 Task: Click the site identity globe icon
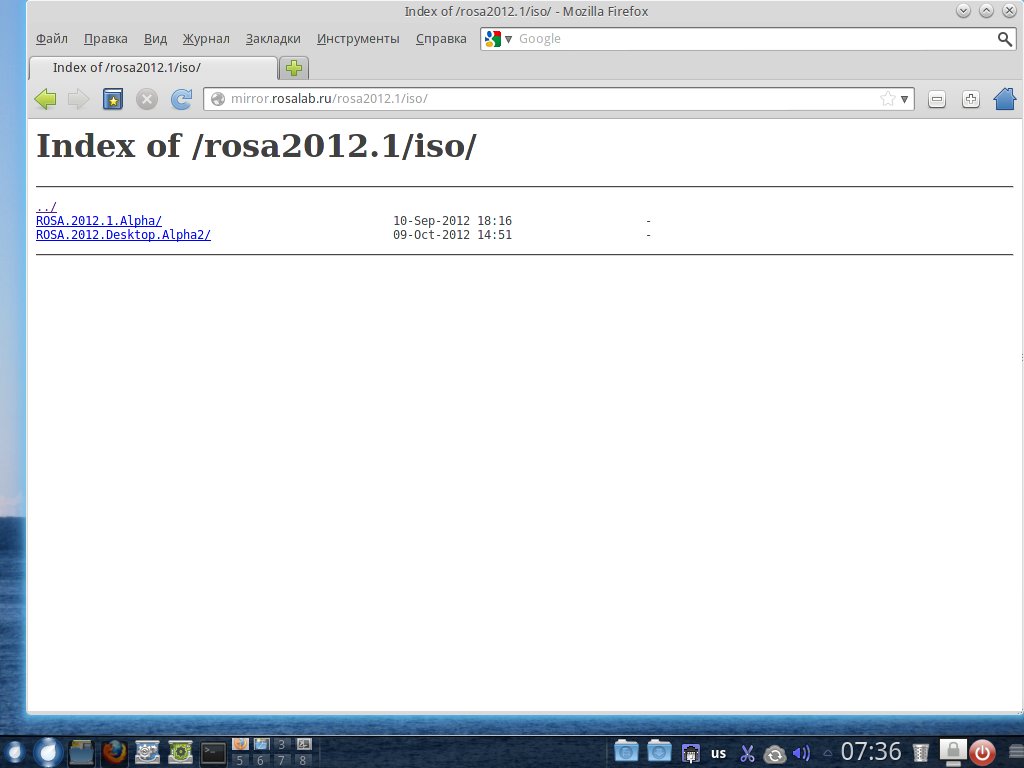tap(218, 99)
